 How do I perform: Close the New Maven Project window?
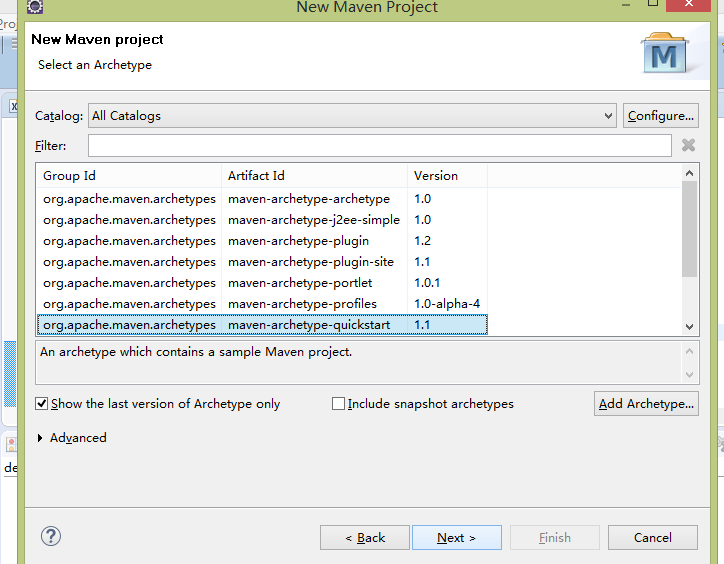tap(688, 5)
